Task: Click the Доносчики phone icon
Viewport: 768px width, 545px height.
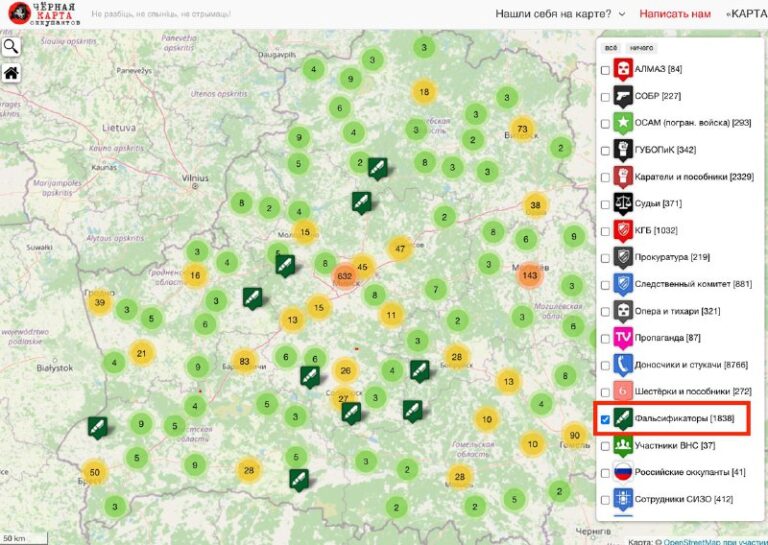Action: 623,365
